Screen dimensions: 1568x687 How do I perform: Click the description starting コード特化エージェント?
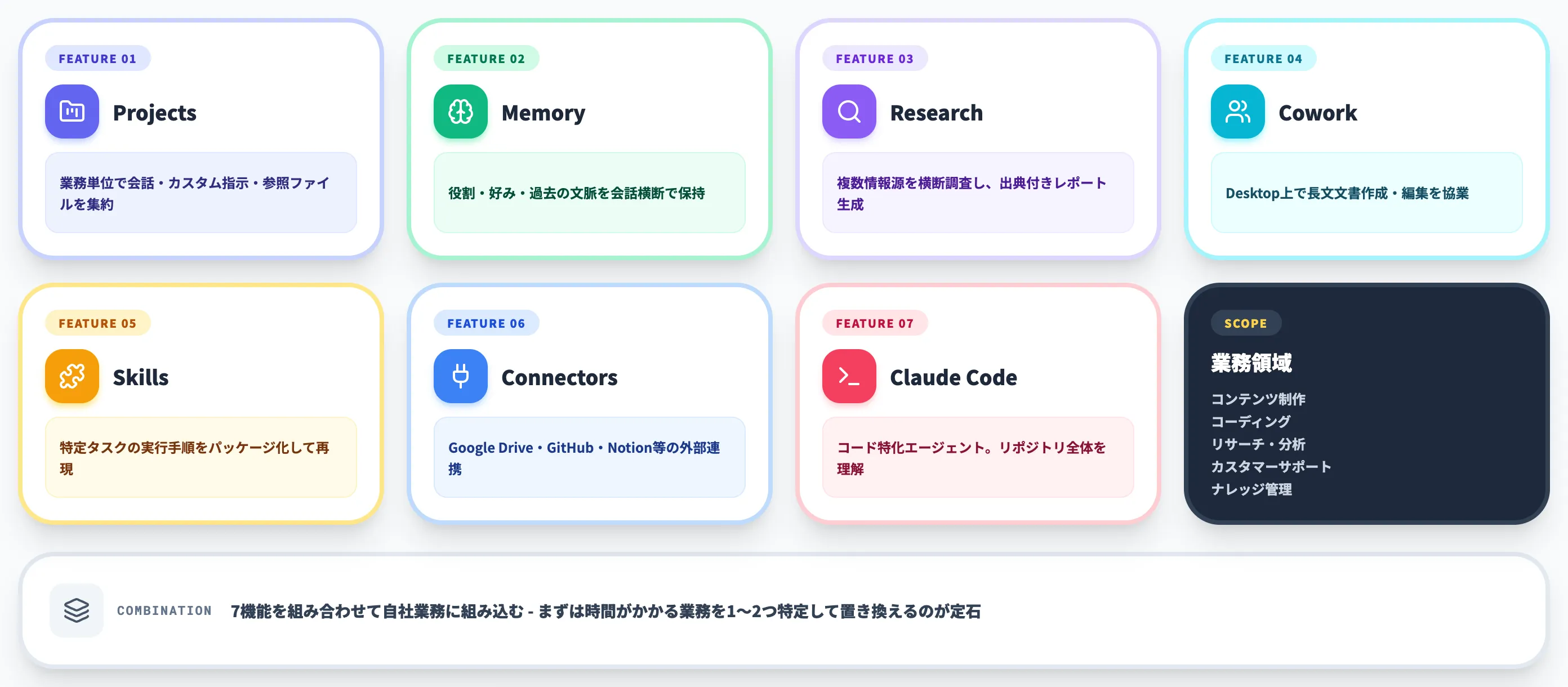[x=978, y=458]
